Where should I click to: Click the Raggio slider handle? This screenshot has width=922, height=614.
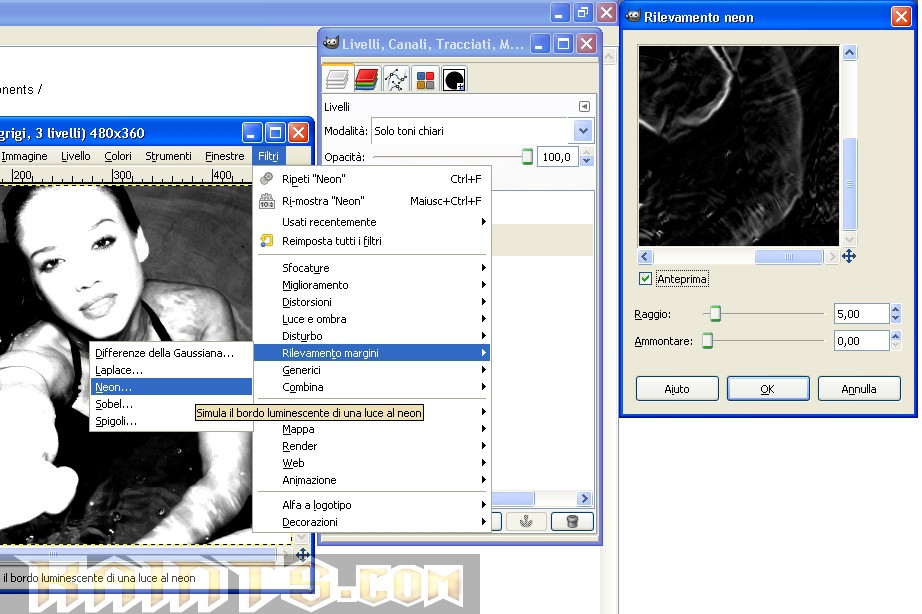tap(715, 314)
